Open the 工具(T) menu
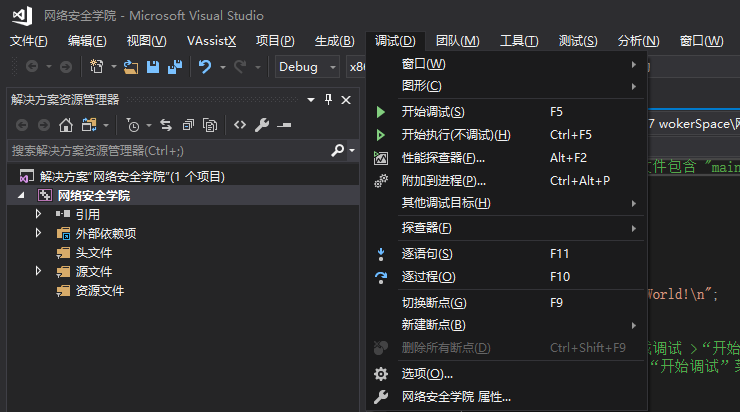Screen dimensions: 740x412 (519, 41)
